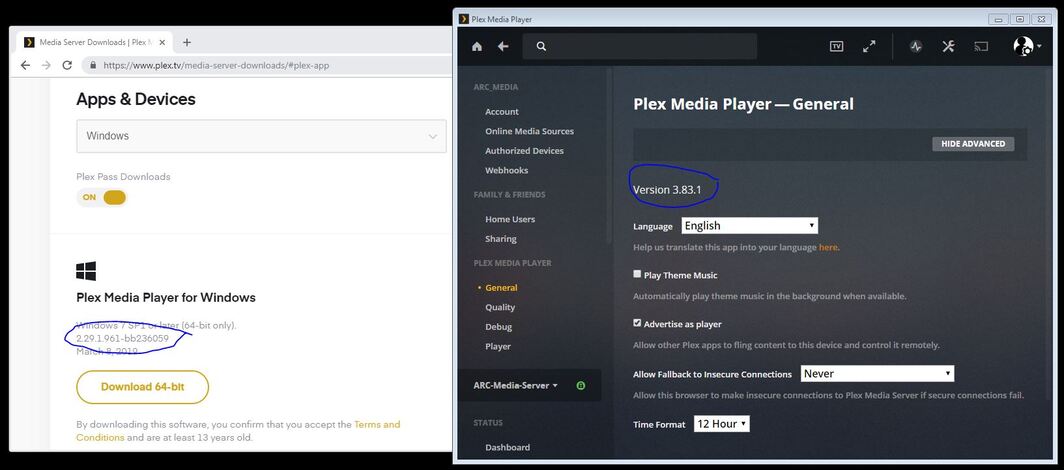
Task: Click the Plex Media Player title bar logo
Action: pos(463,19)
